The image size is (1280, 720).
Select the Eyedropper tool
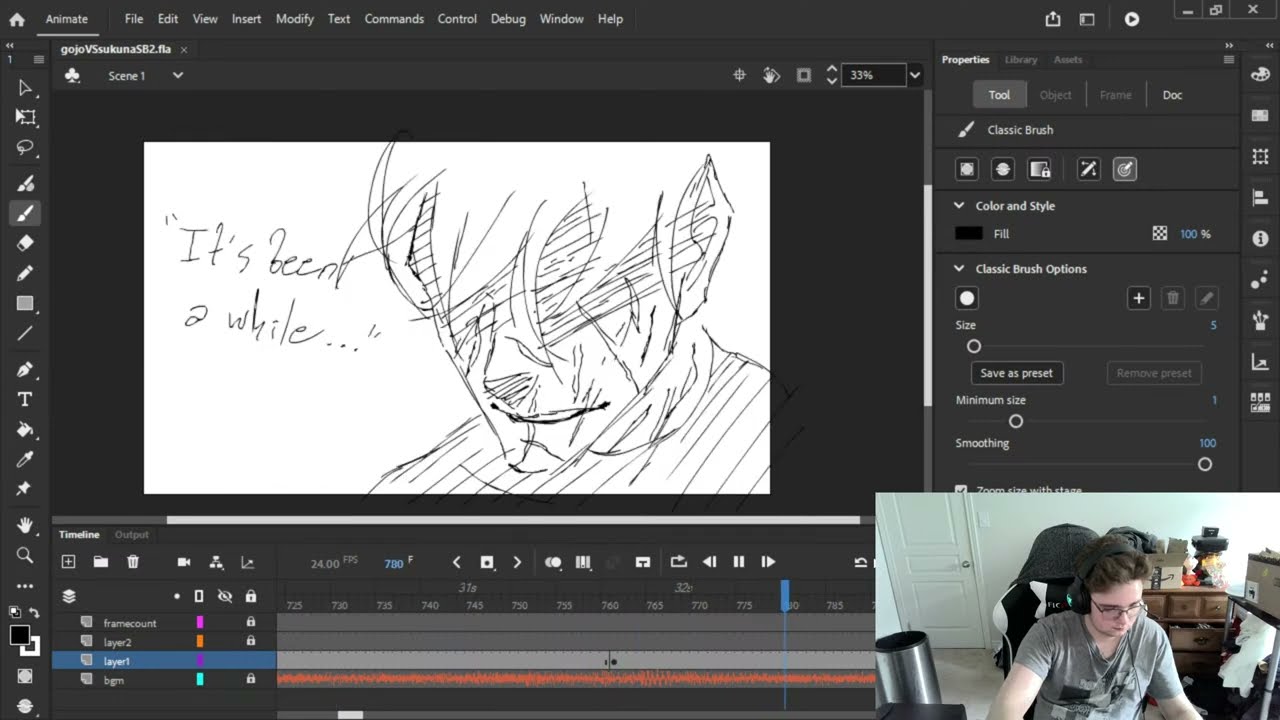[x=26, y=459]
